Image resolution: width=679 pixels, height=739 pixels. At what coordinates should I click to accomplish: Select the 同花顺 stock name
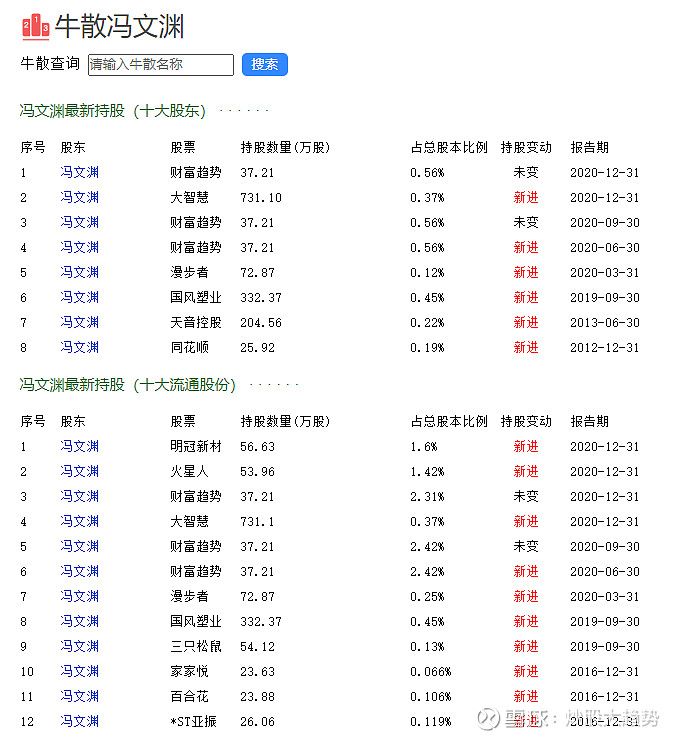189,347
